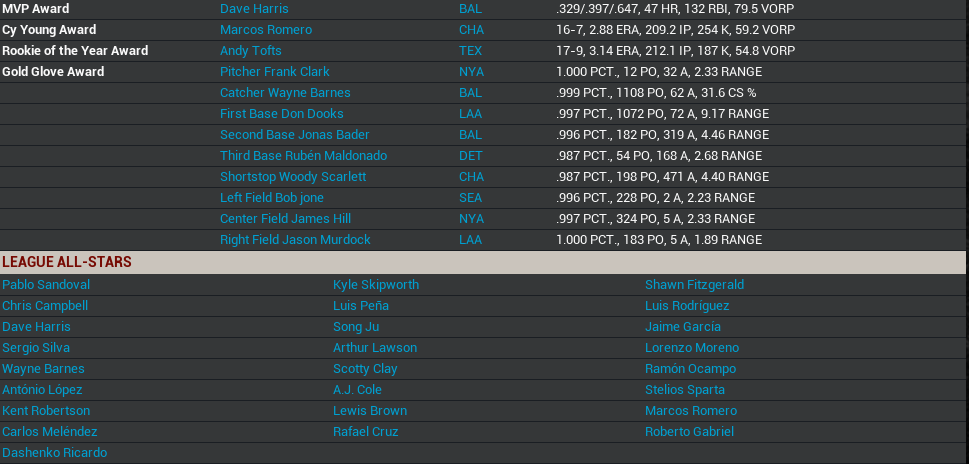The image size is (969, 464).
Task: Open Second Base Jonas Bader's page
Action: tap(294, 135)
